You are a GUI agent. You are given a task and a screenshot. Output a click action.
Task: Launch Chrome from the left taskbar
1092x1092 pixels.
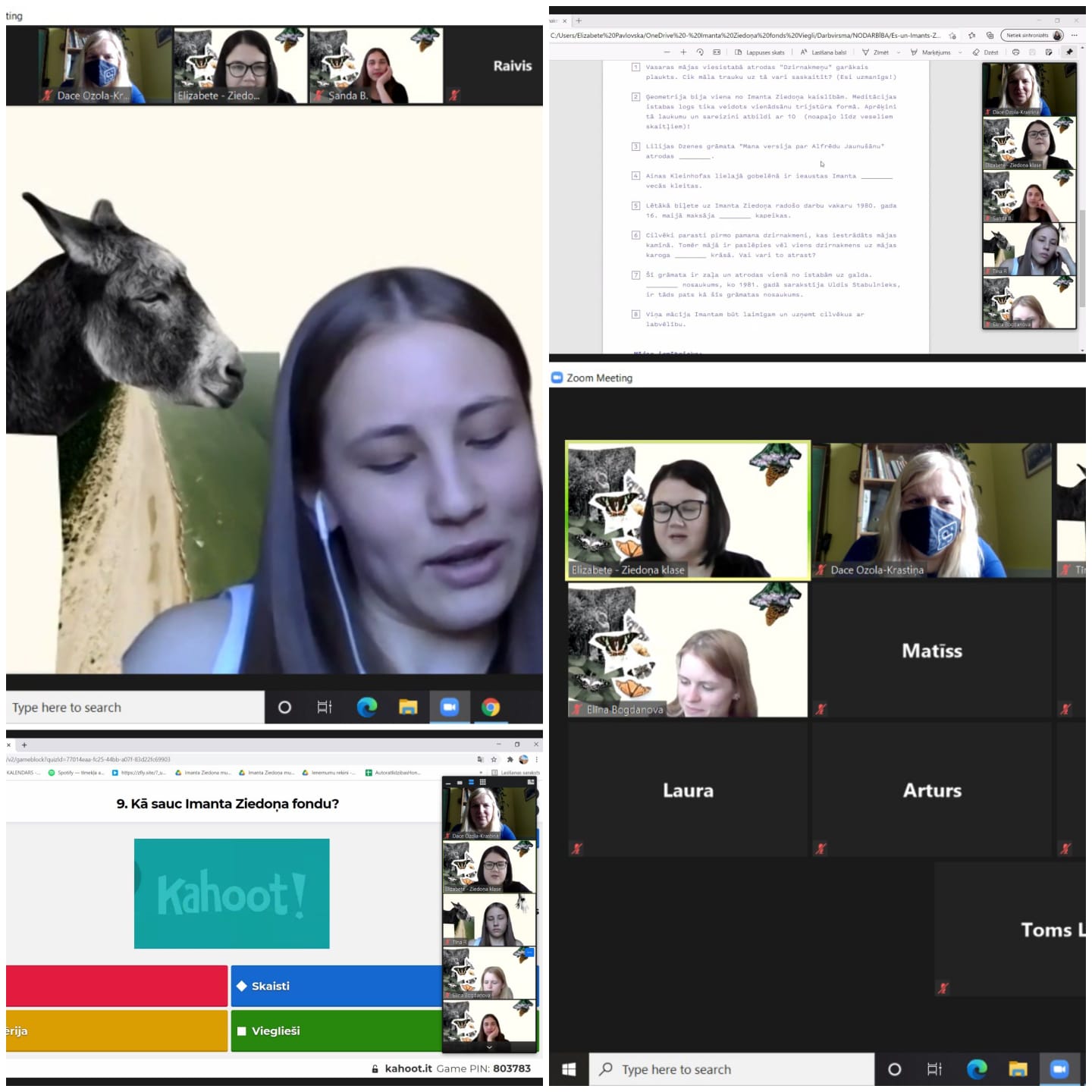(491, 708)
